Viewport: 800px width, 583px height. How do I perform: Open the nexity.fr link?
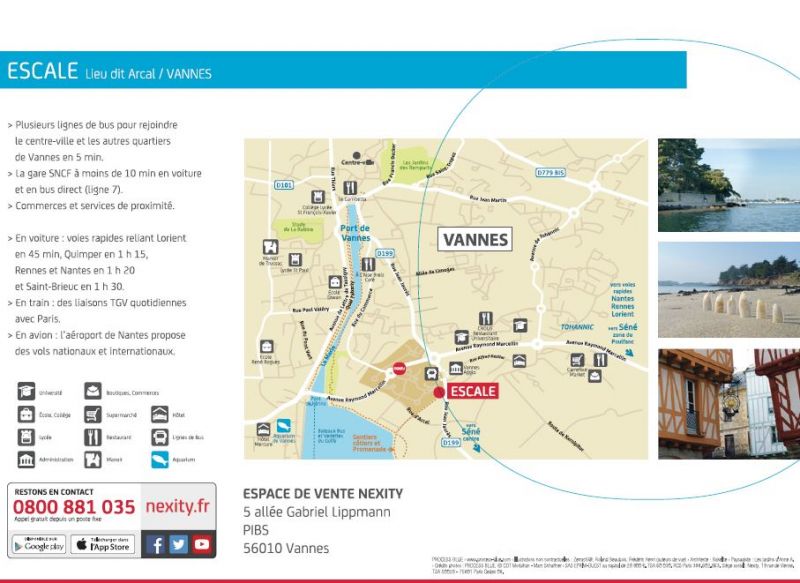178,506
